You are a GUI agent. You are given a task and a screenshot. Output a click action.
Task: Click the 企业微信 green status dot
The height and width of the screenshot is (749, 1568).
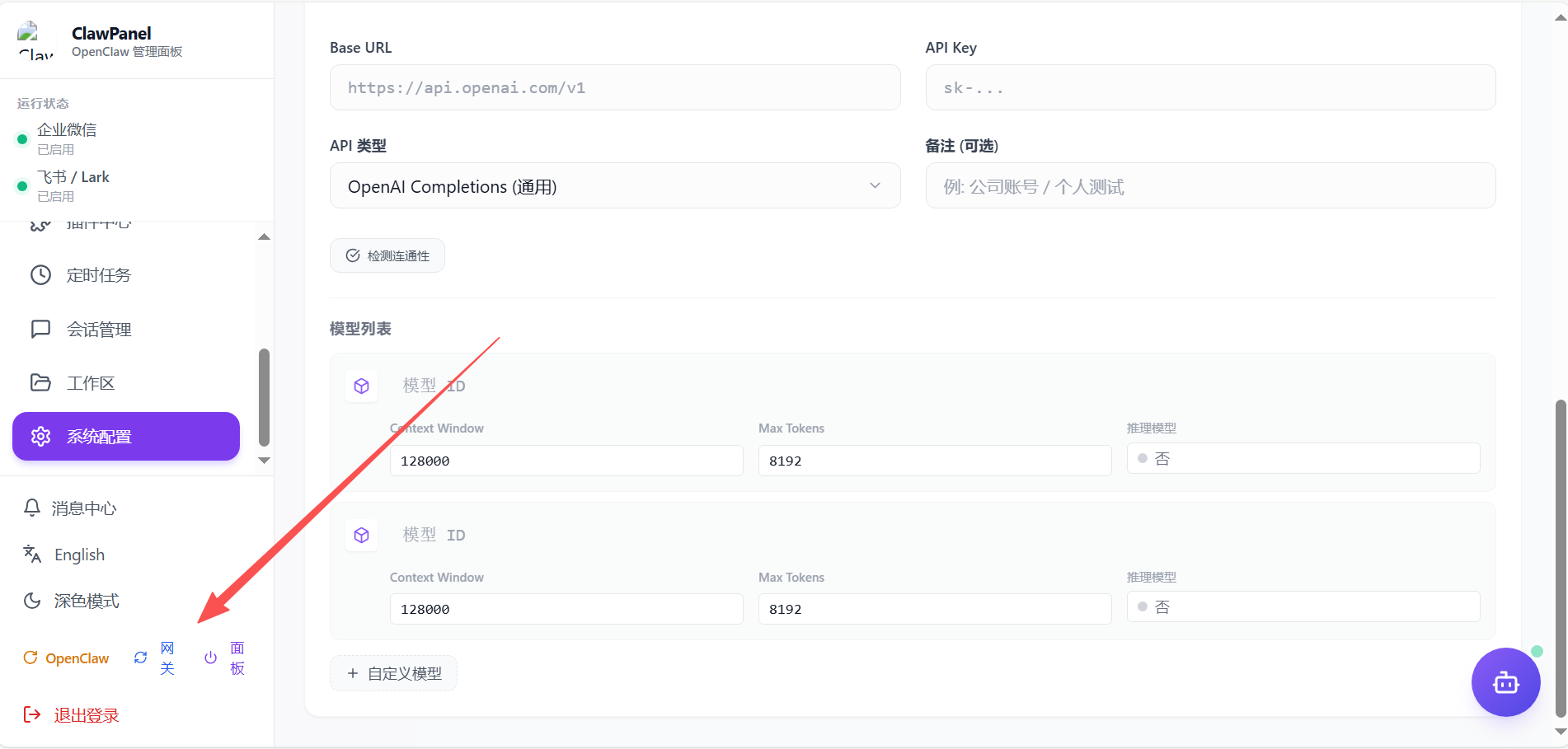click(22, 139)
